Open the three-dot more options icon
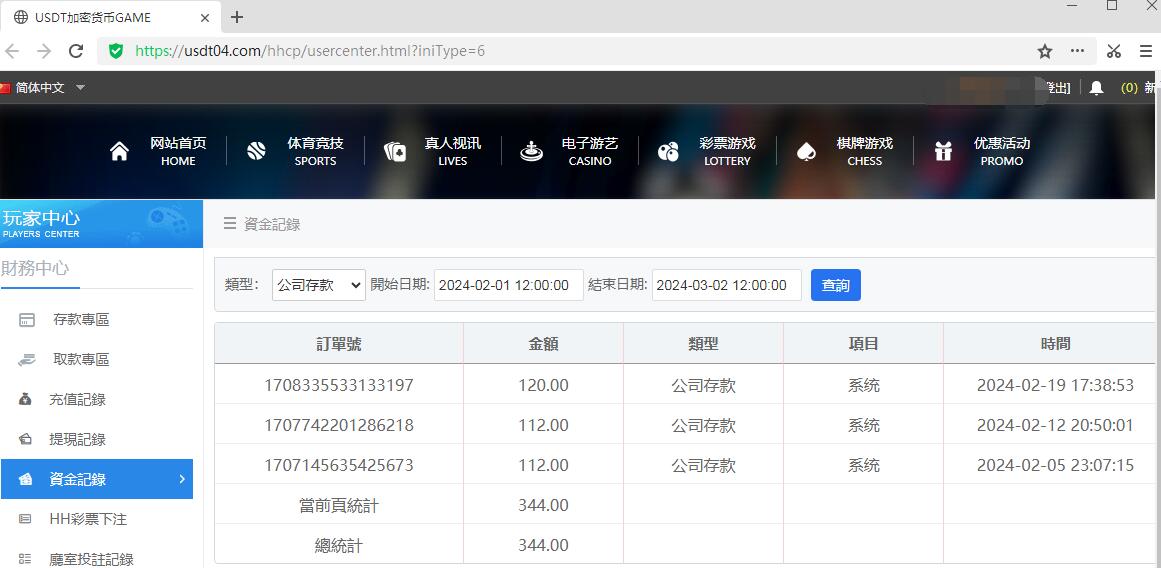 [1077, 51]
